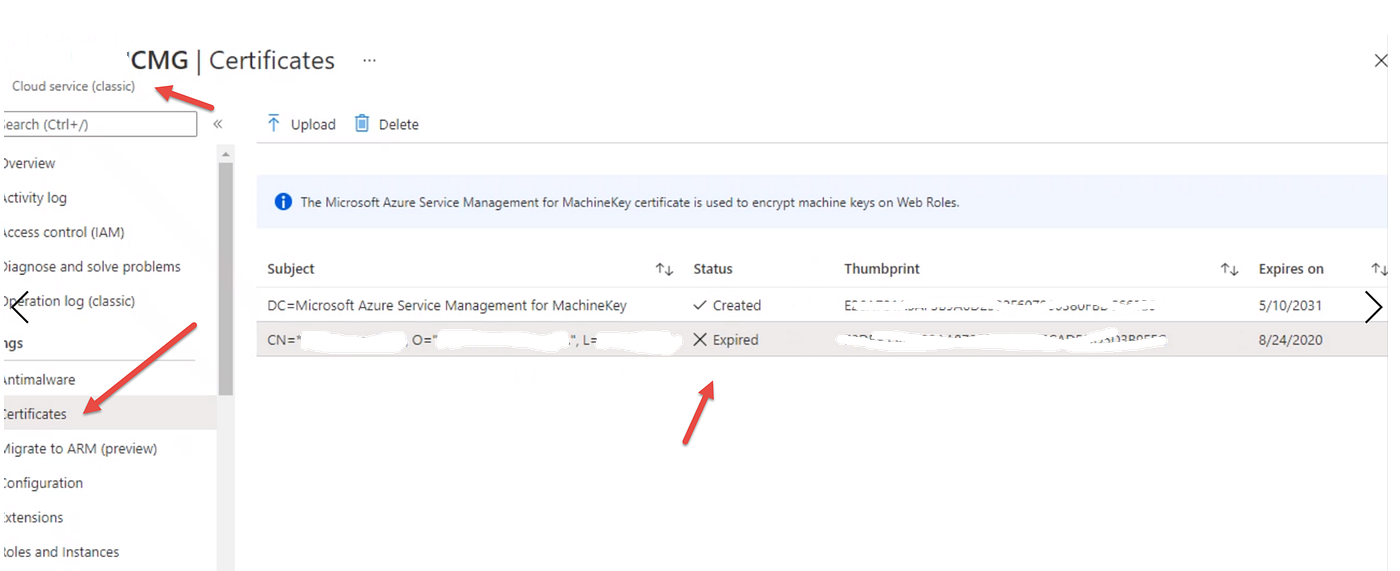Click the Delete button label

(399, 124)
